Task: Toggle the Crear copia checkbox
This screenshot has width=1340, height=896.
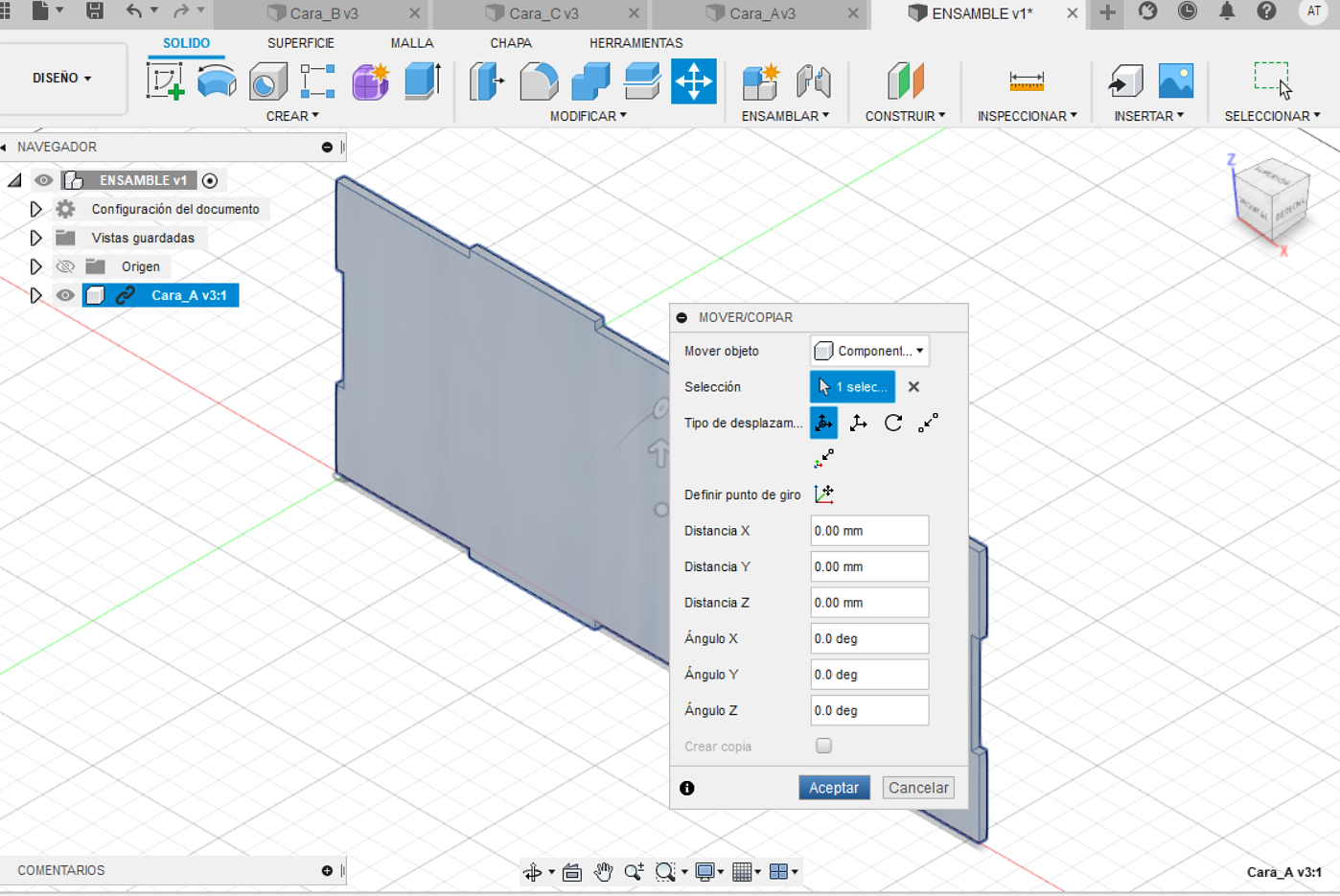Action: click(823, 746)
